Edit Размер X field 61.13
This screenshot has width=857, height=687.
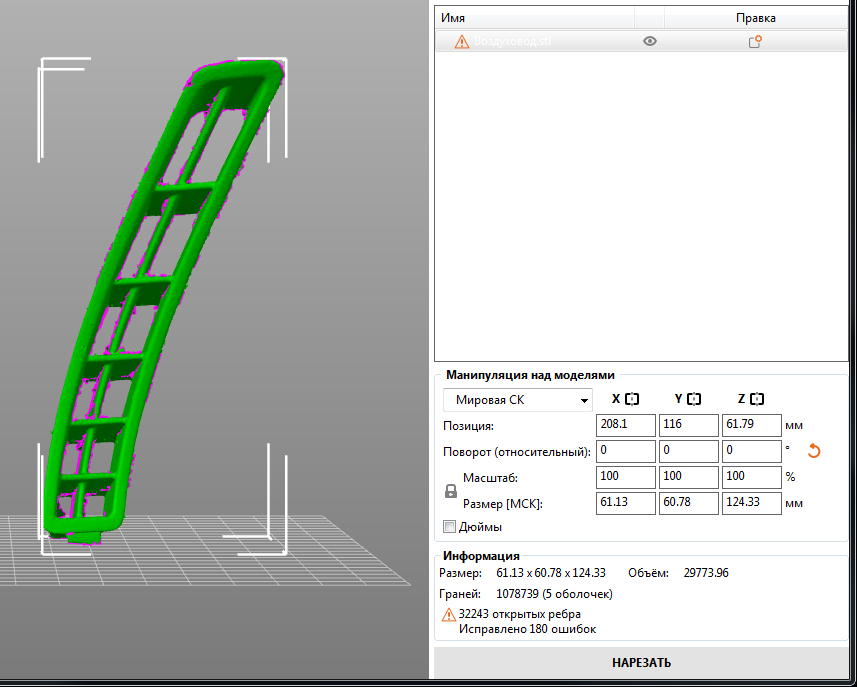pos(625,503)
